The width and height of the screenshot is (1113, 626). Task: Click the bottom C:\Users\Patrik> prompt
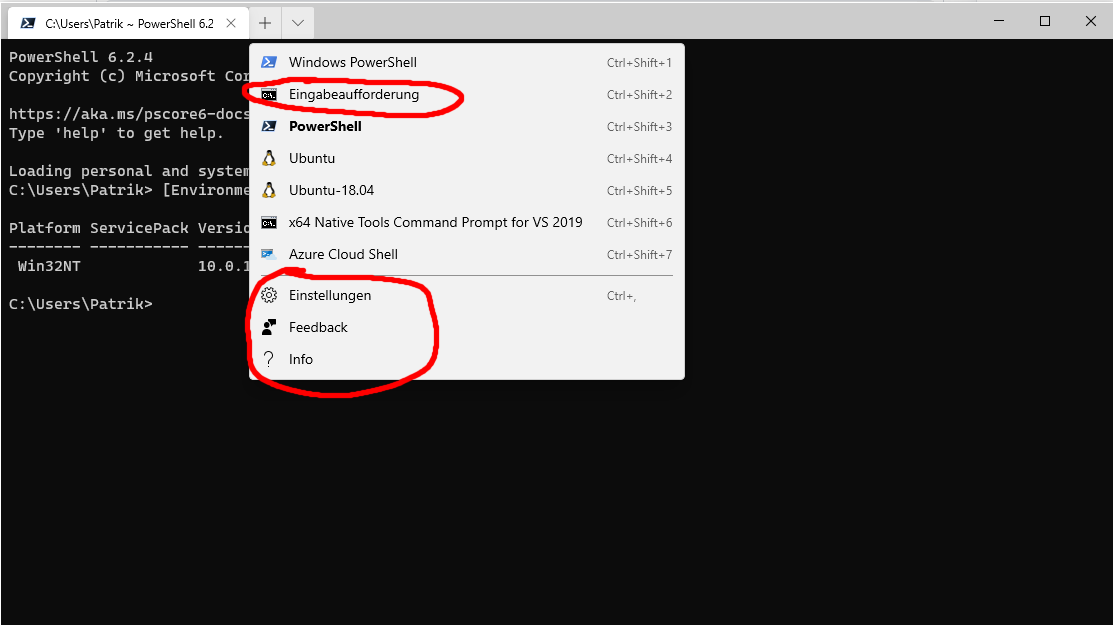click(x=80, y=304)
